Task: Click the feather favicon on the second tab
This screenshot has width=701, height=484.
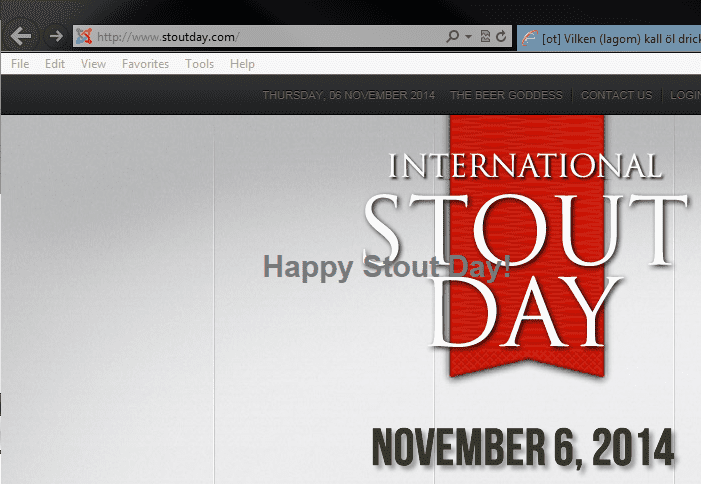Action: click(x=529, y=38)
